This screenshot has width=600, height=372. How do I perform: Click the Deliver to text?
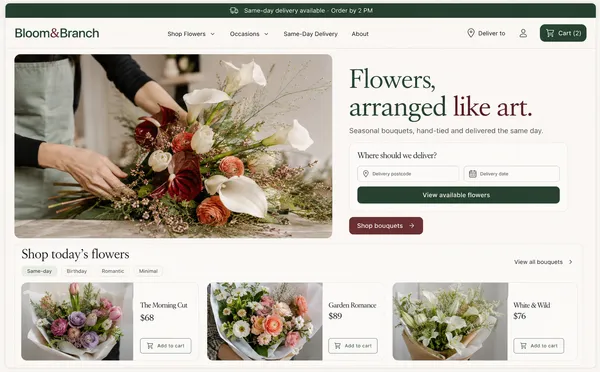[492, 33]
